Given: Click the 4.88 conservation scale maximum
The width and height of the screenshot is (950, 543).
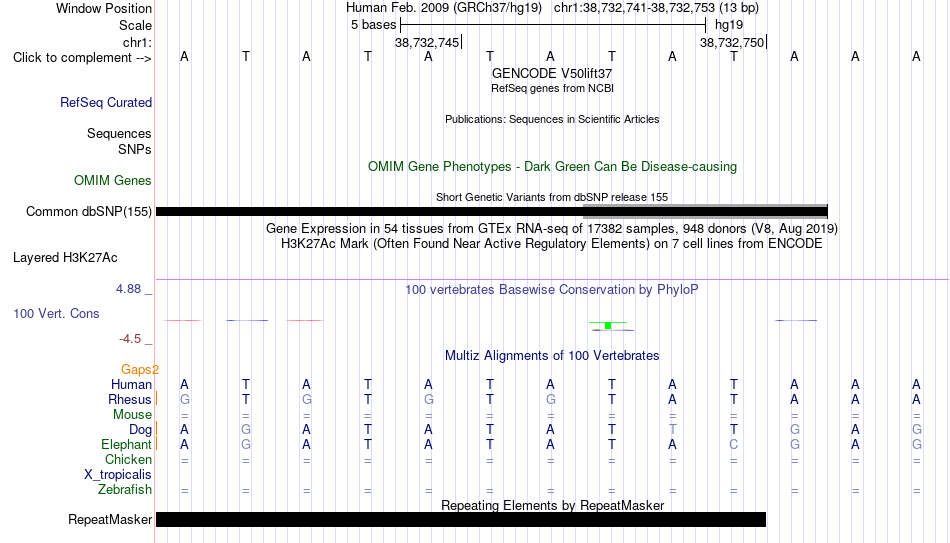Looking at the screenshot, I should [128, 289].
